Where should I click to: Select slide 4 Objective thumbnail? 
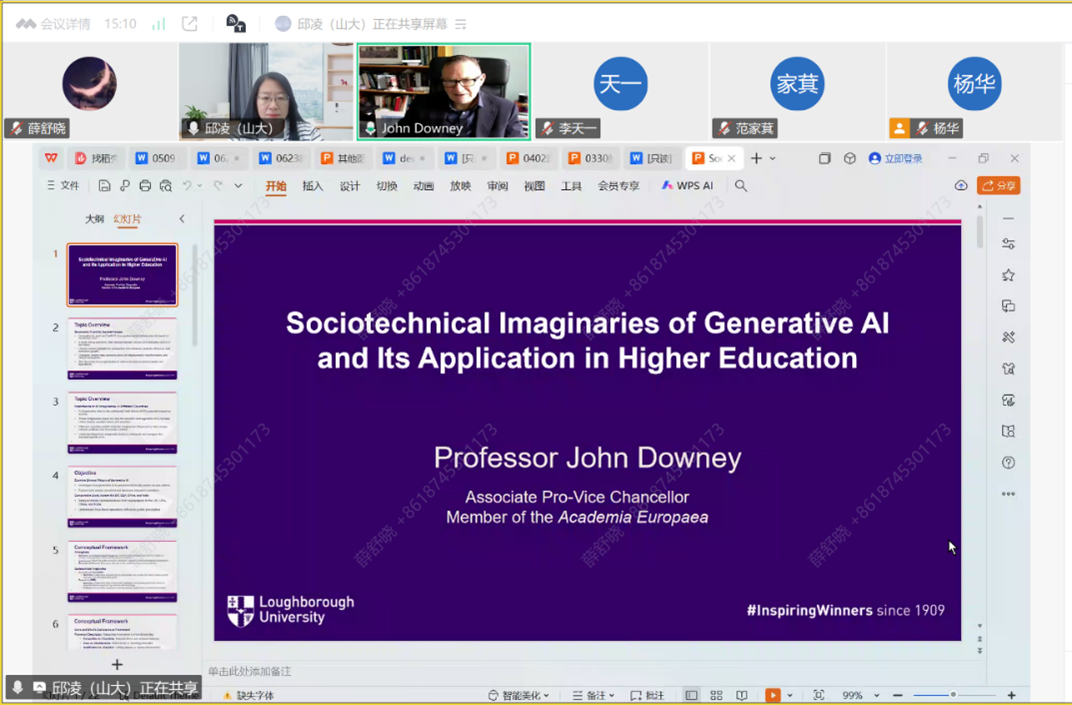pyautogui.click(x=122, y=497)
